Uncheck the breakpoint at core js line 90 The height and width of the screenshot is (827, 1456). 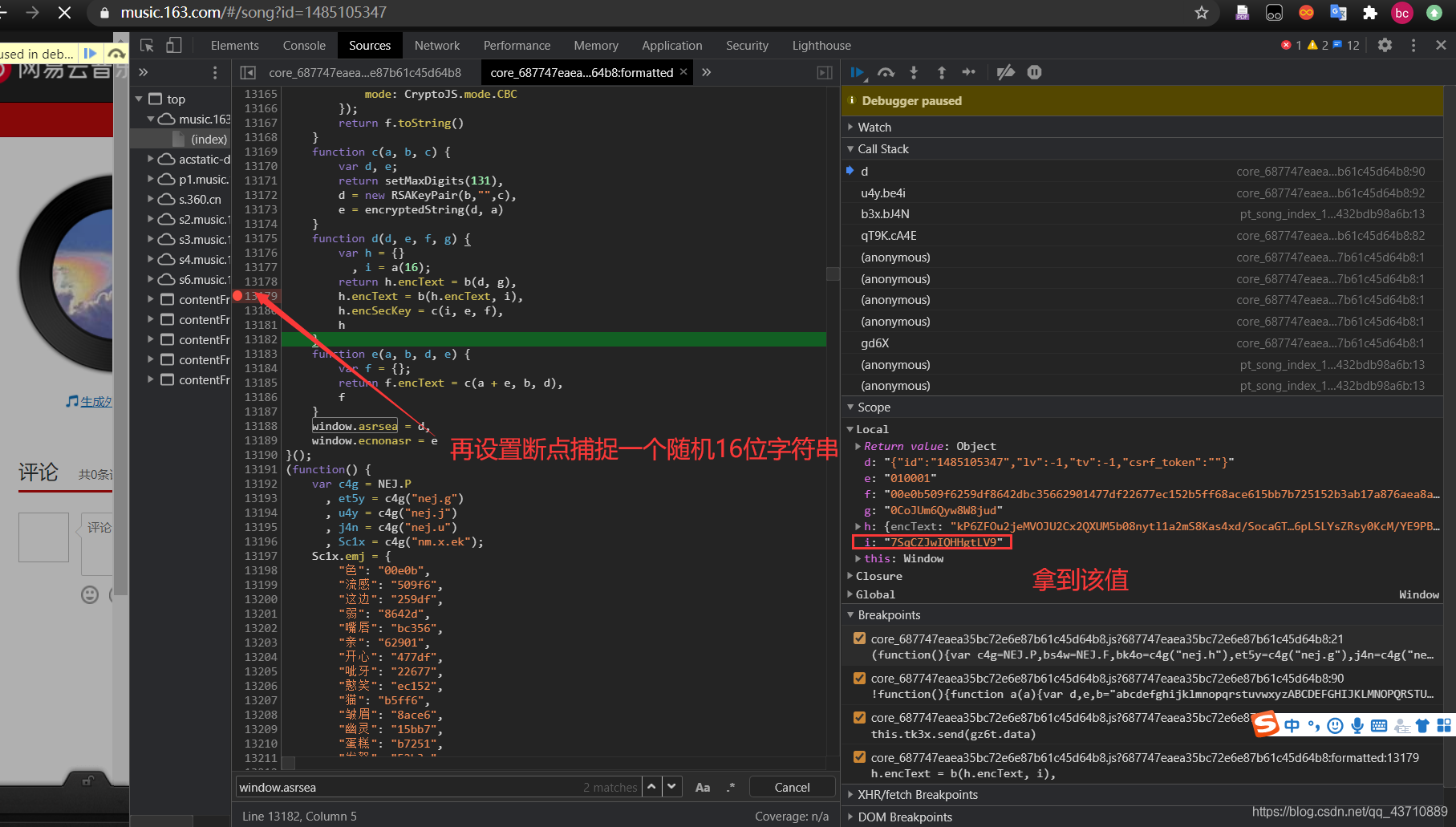(x=860, y=678)
